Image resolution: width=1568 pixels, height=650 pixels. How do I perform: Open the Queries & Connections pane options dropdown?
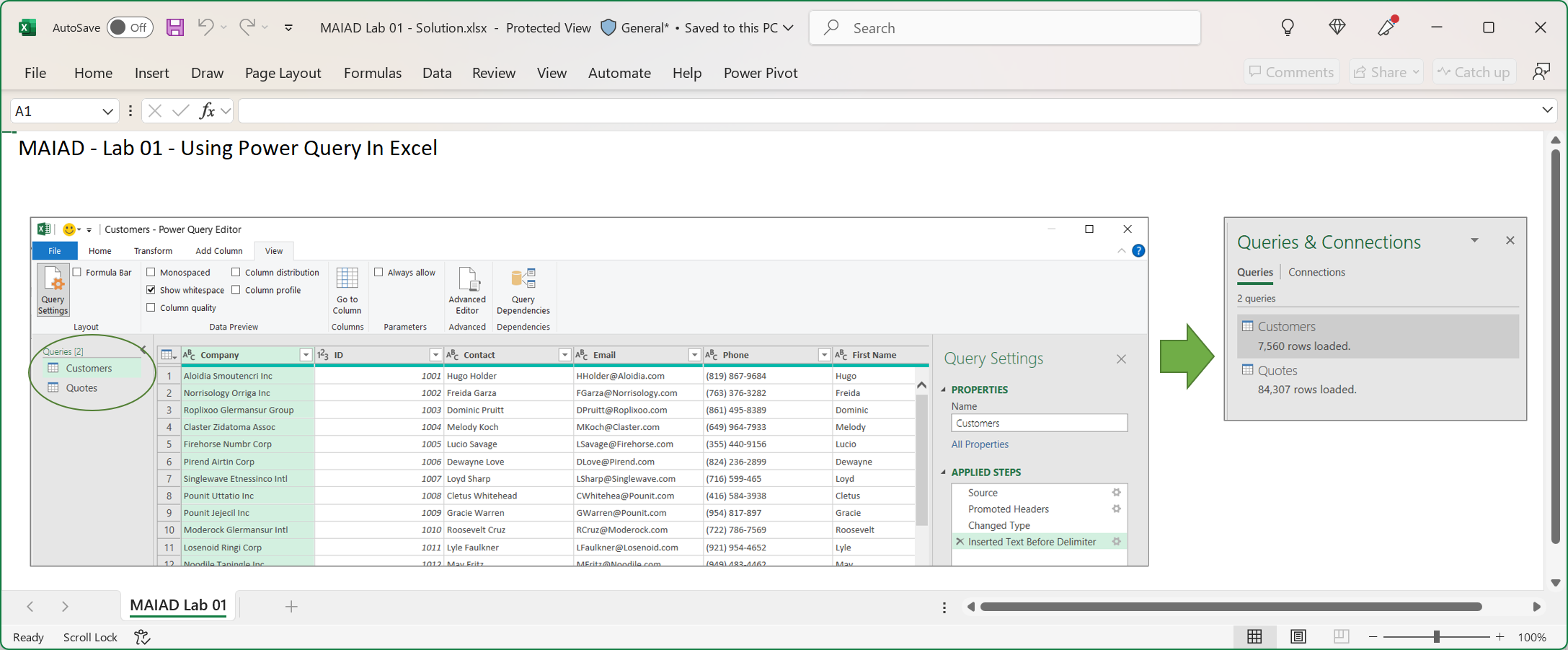[x=1474, y=240]
